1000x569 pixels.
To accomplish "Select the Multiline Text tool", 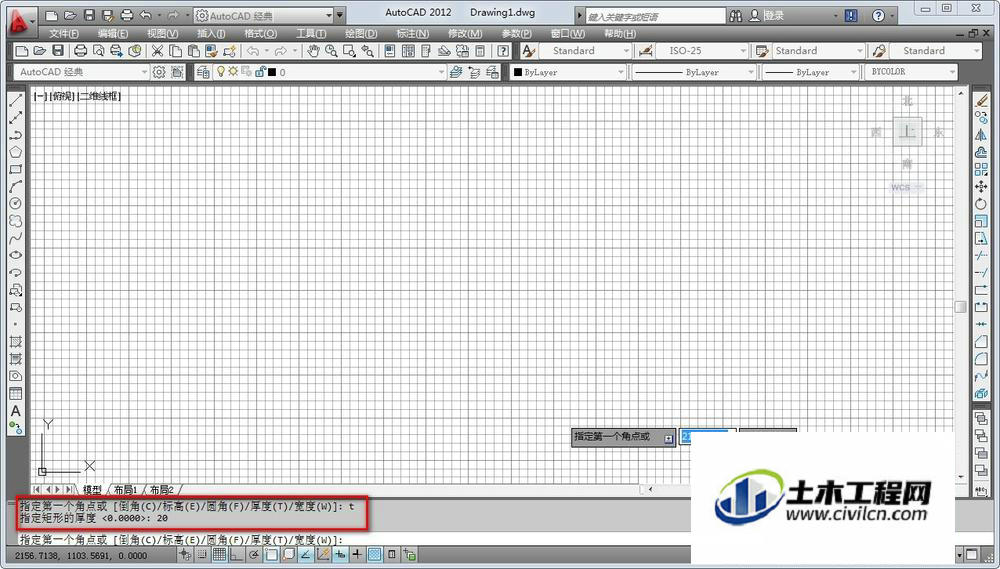I will coord(15,411).
